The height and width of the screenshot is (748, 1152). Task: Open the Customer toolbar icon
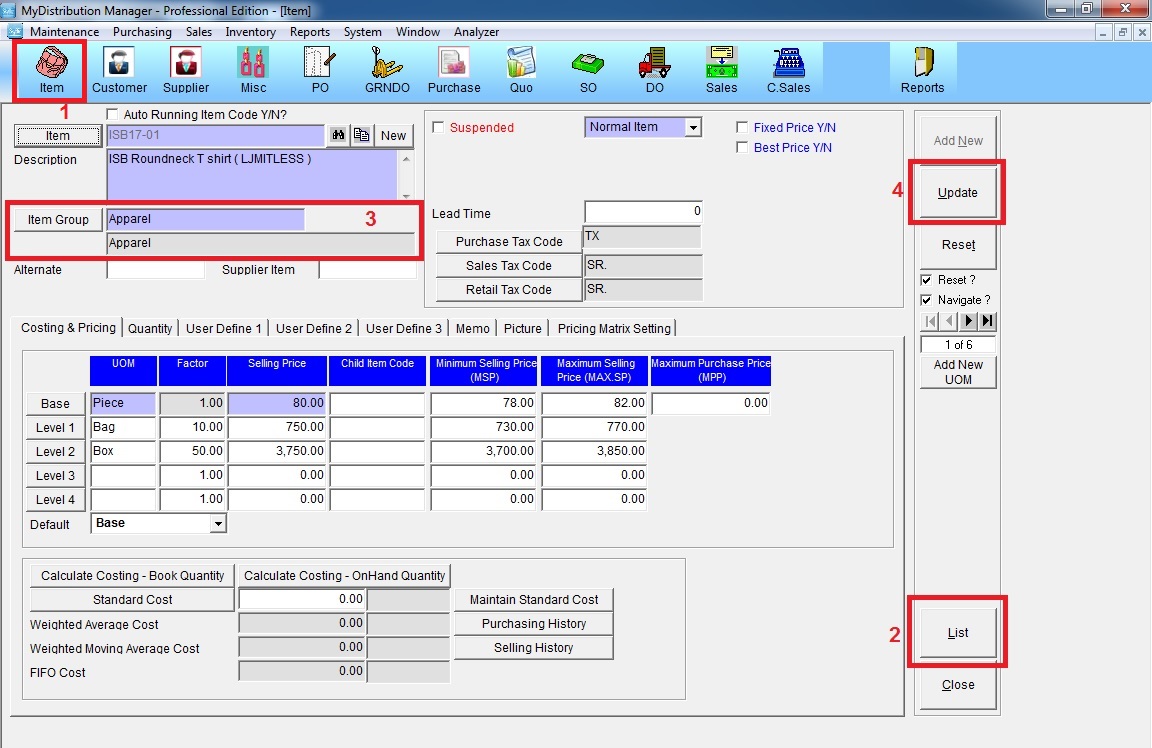tap(120, 70)
